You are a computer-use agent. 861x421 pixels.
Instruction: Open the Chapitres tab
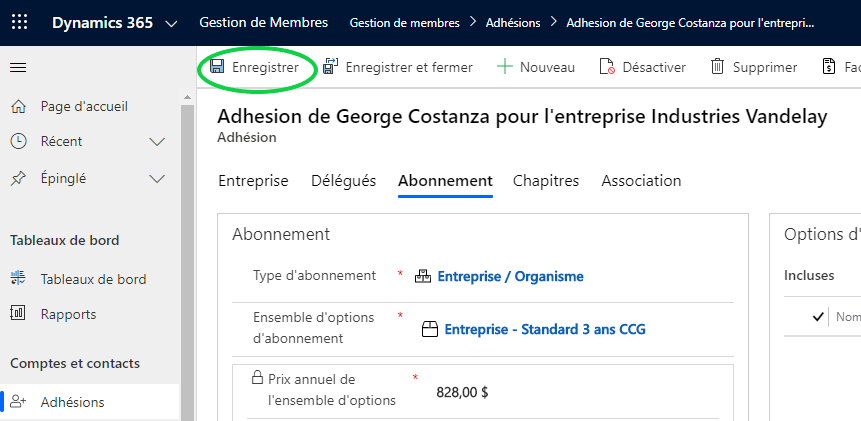[x=546, y=181]
